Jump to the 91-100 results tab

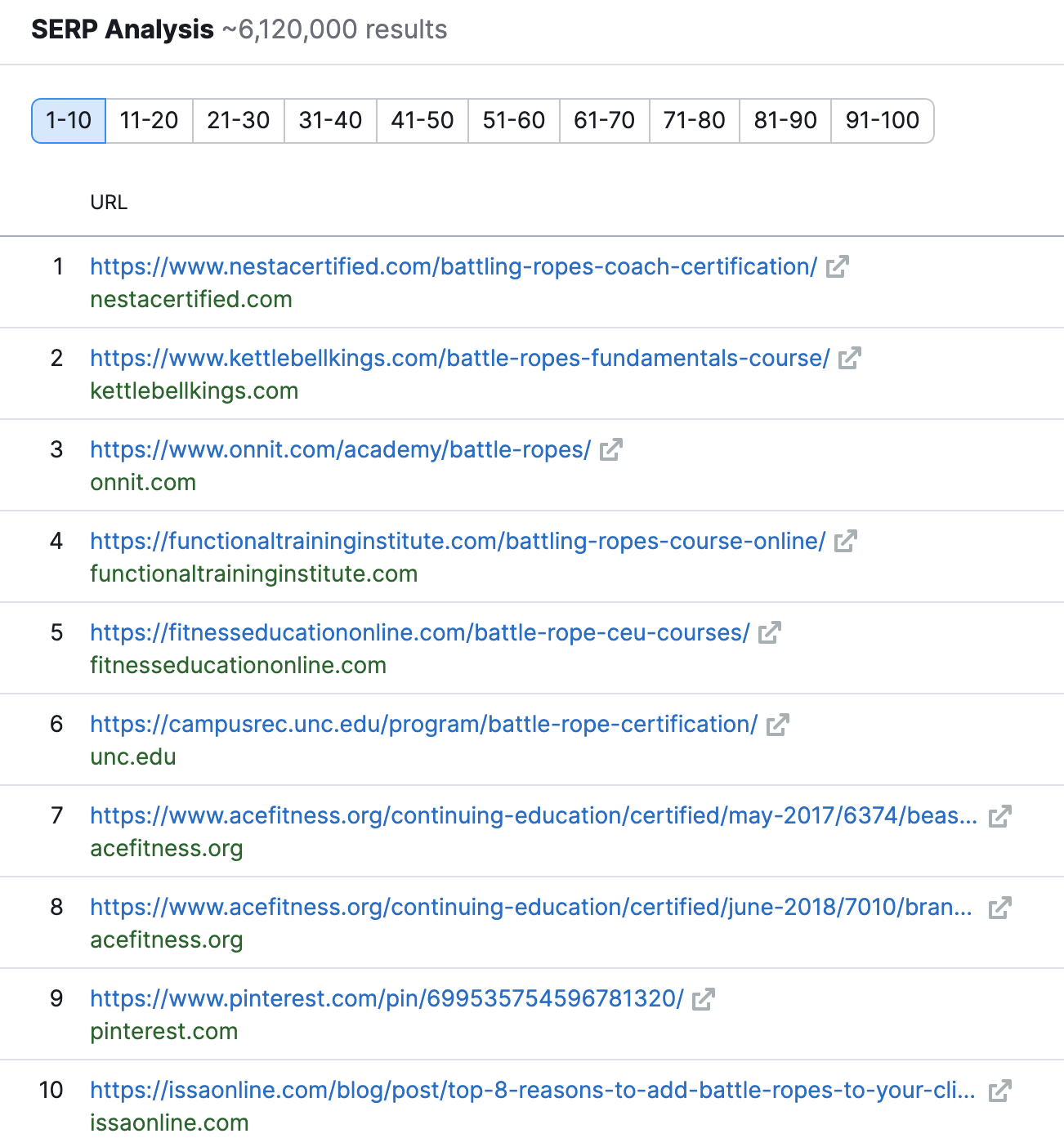[883, 121]
